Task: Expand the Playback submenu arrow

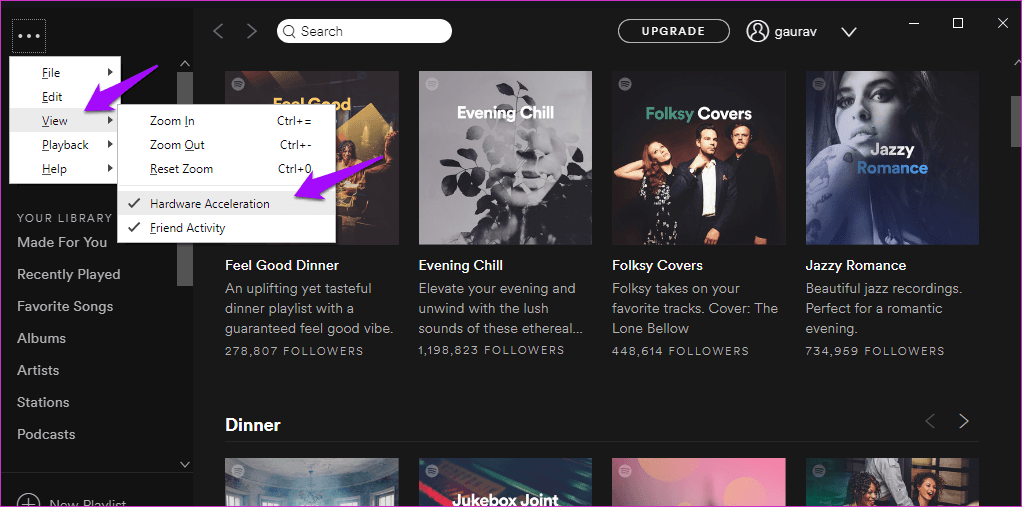Action: click(x=111, y=145)
